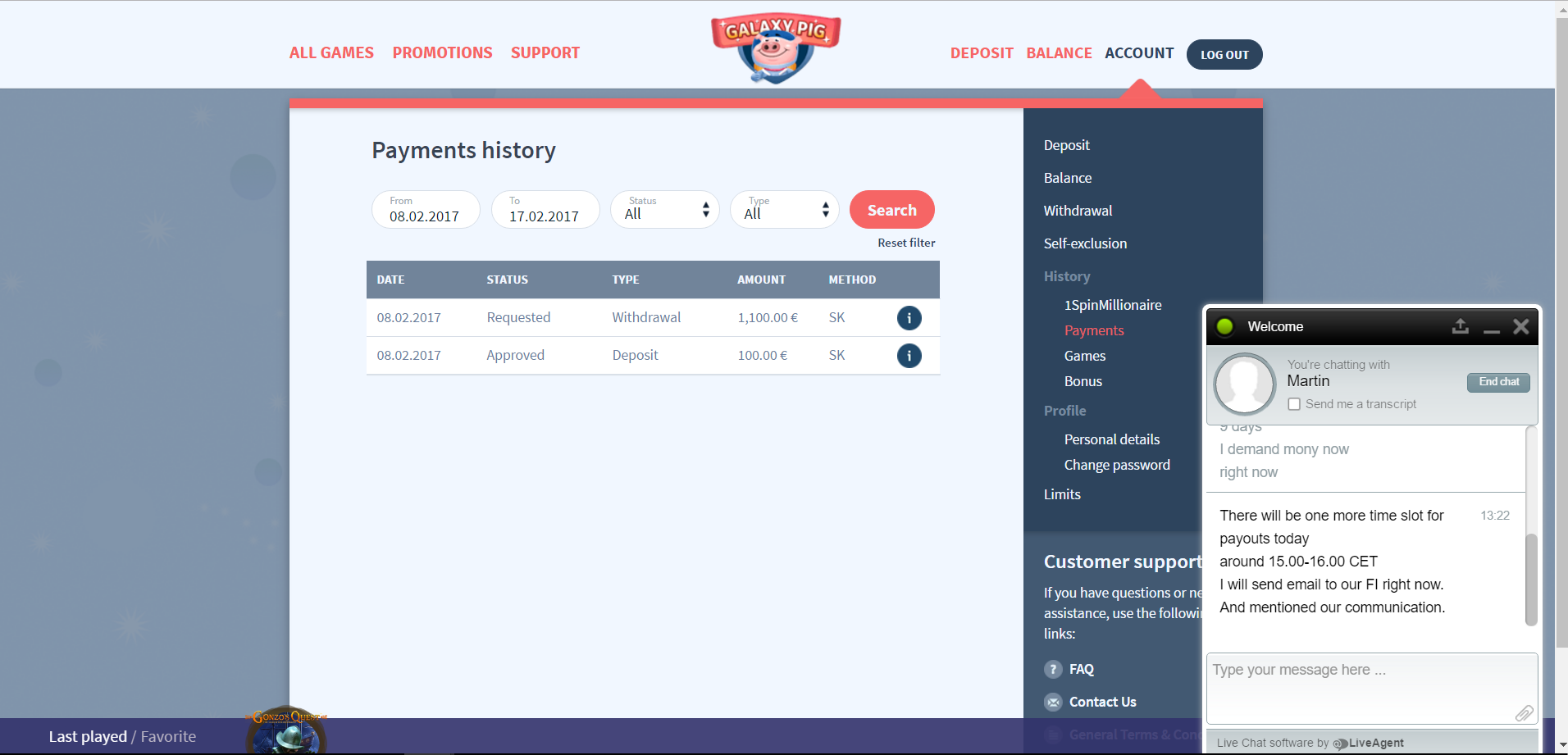Viewport: 1568px width, 755px height.
Task: Open 1SpinMillionaire history
Action: (x=1113, y=305)
